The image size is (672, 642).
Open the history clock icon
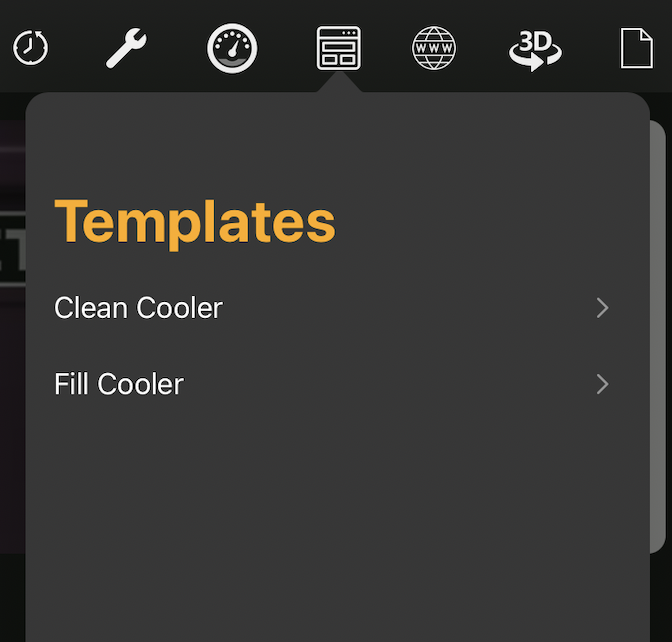pos(30,48)
